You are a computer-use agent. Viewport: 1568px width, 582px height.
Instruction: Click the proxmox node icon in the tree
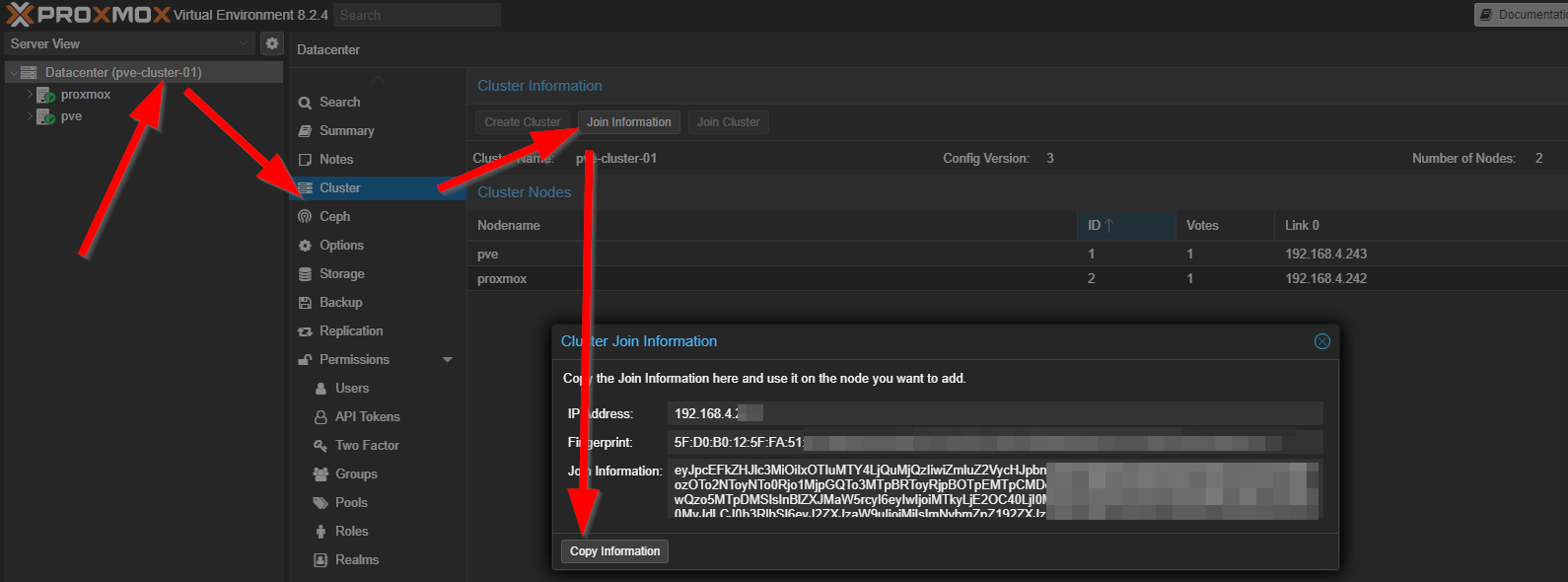pos(45,95)
